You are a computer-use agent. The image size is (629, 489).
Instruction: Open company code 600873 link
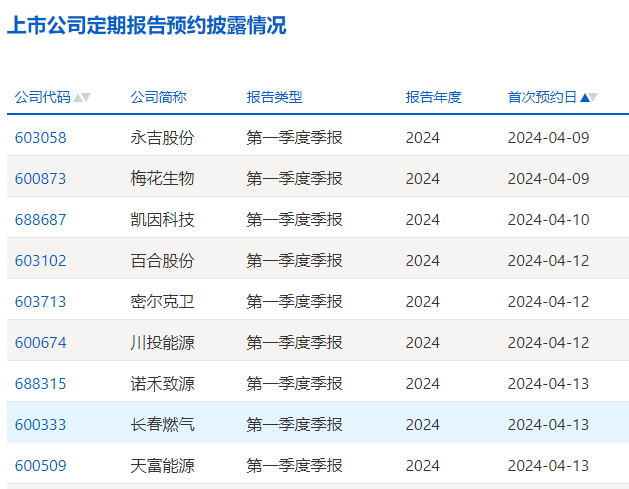40,178
